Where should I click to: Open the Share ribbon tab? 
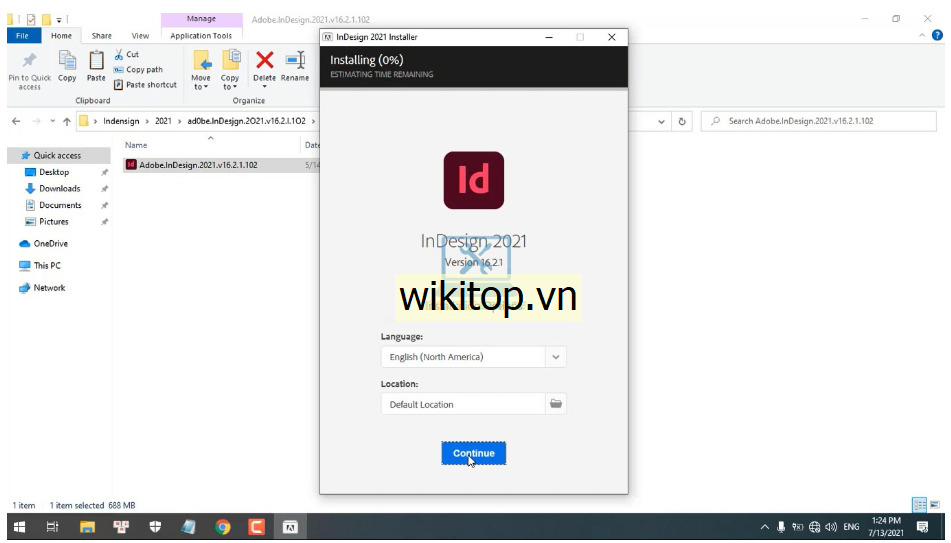pyautogui.click(x=102, y=36)
